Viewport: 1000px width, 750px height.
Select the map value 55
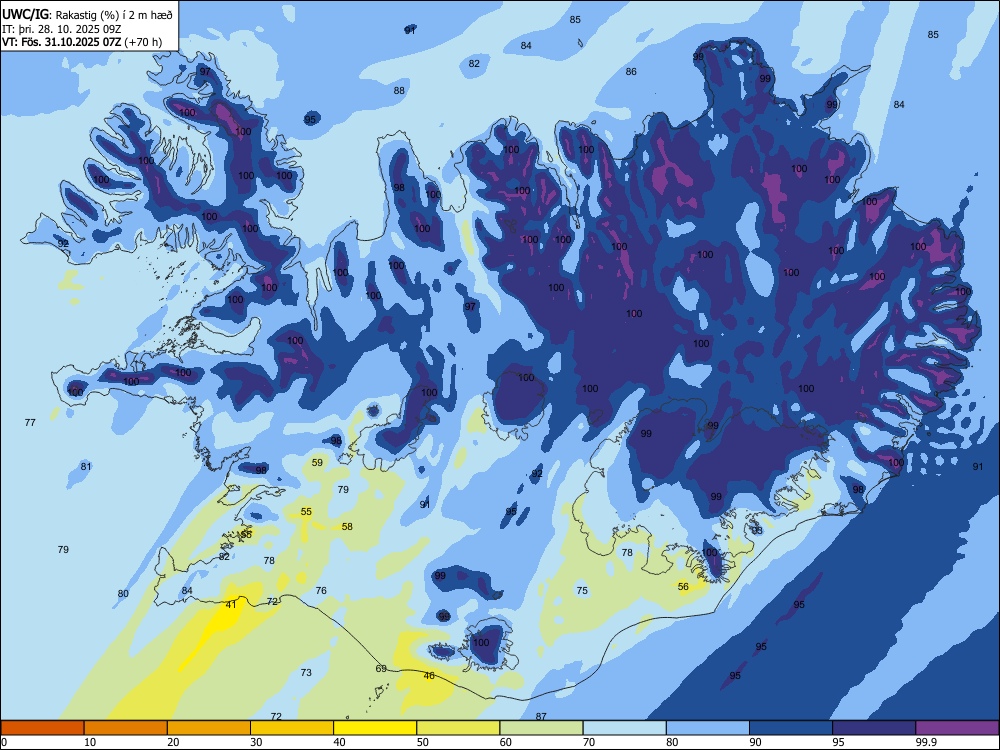(306, 511)
